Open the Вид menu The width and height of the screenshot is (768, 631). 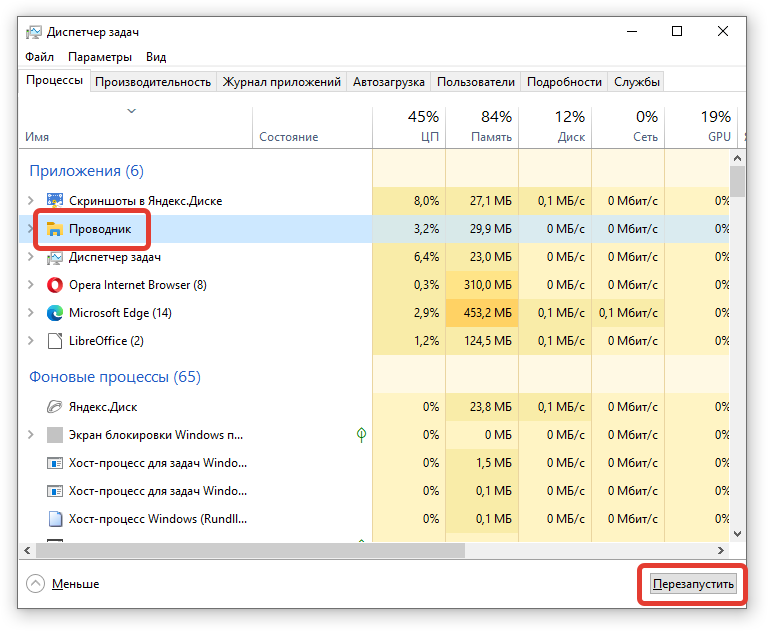[156, 57]
